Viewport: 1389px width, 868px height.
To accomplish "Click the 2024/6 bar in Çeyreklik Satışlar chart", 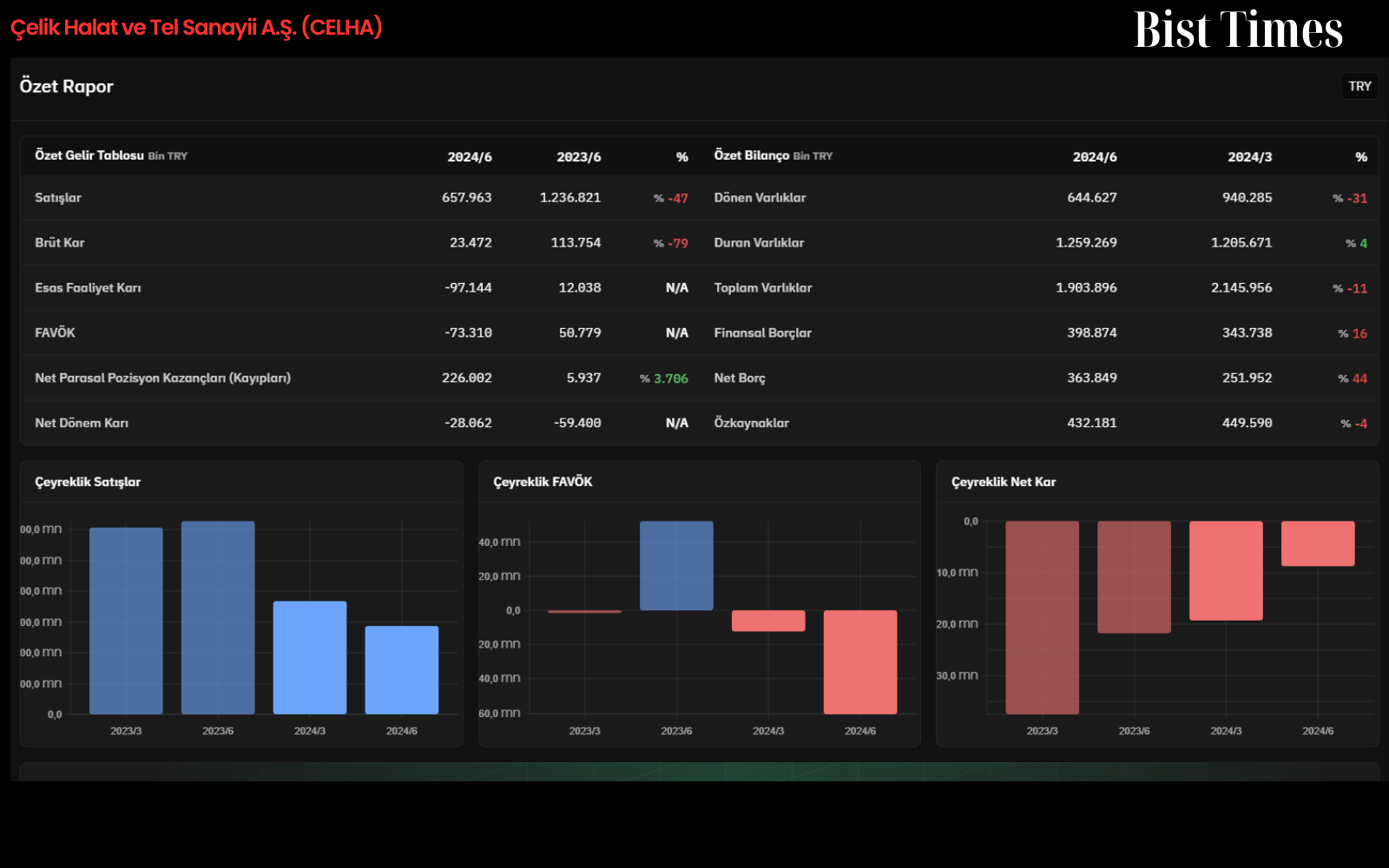I will tap(402, 670).
